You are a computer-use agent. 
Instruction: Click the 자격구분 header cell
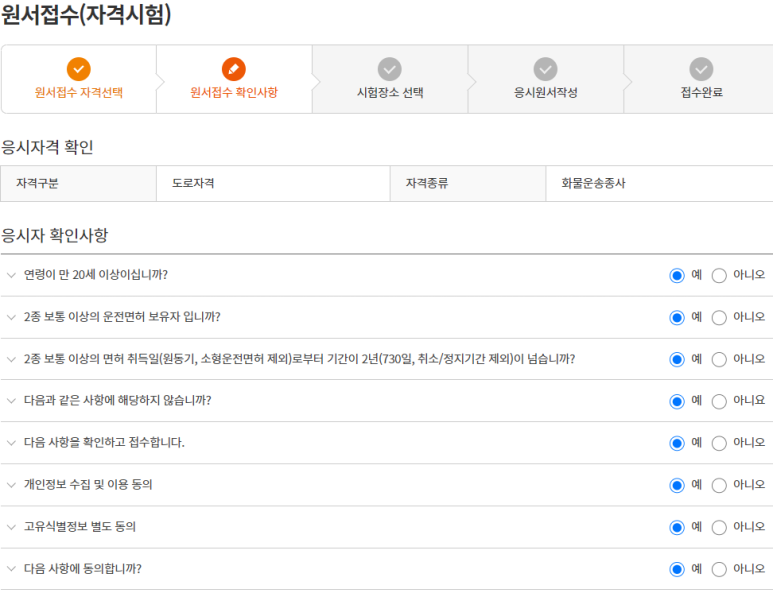coord(78,183)
